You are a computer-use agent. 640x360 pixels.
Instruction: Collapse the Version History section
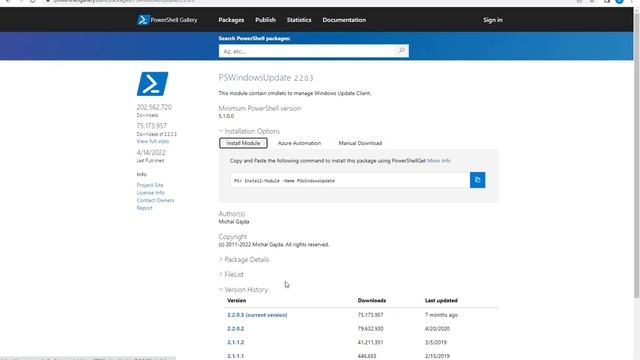243,289
